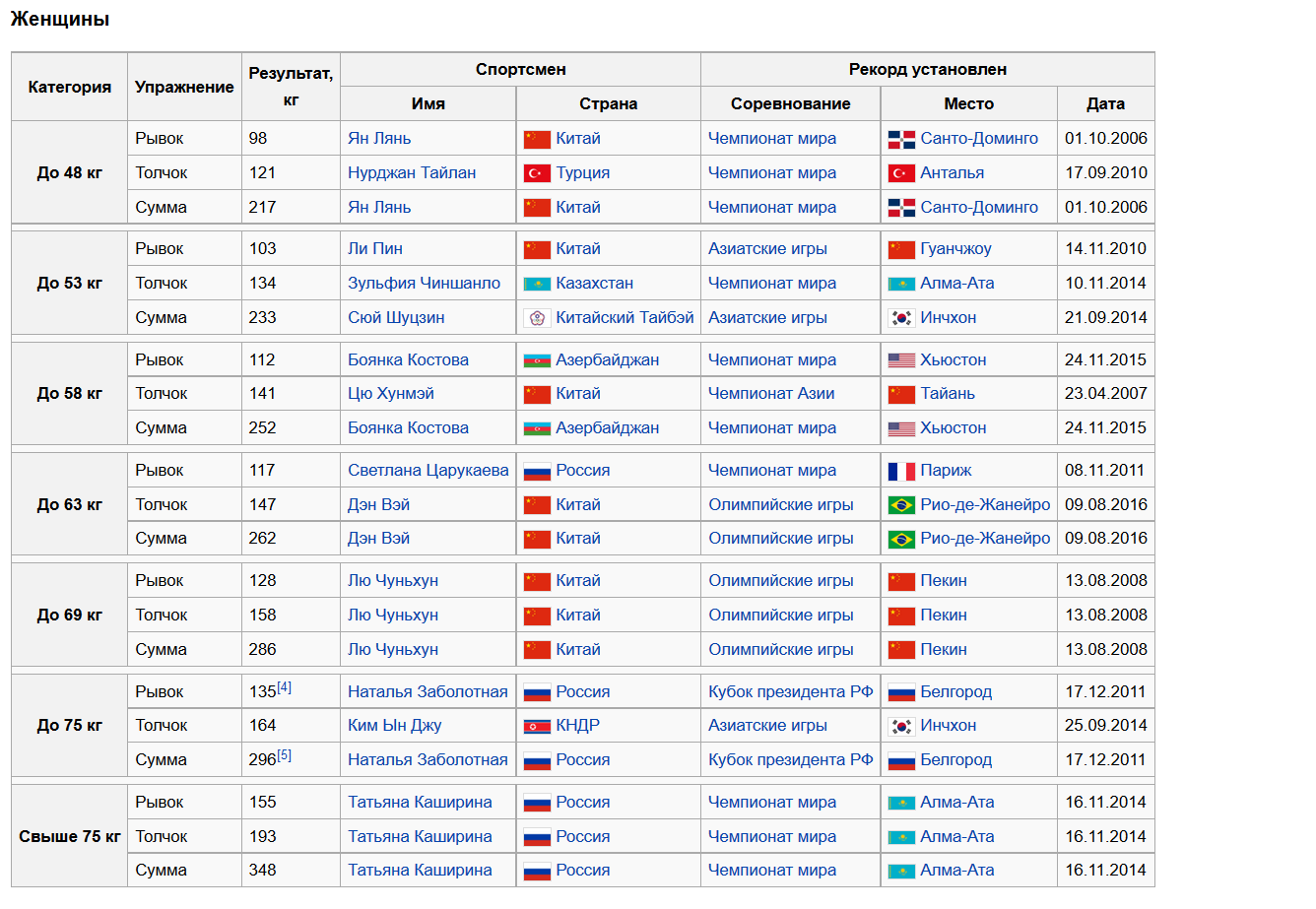Image resolution: width=1316 pixels, height=909 pixels.
Task: Click the USA flag next to Хьюстон Рывок row
Action: pyautogui.click(x=901, y=360)
